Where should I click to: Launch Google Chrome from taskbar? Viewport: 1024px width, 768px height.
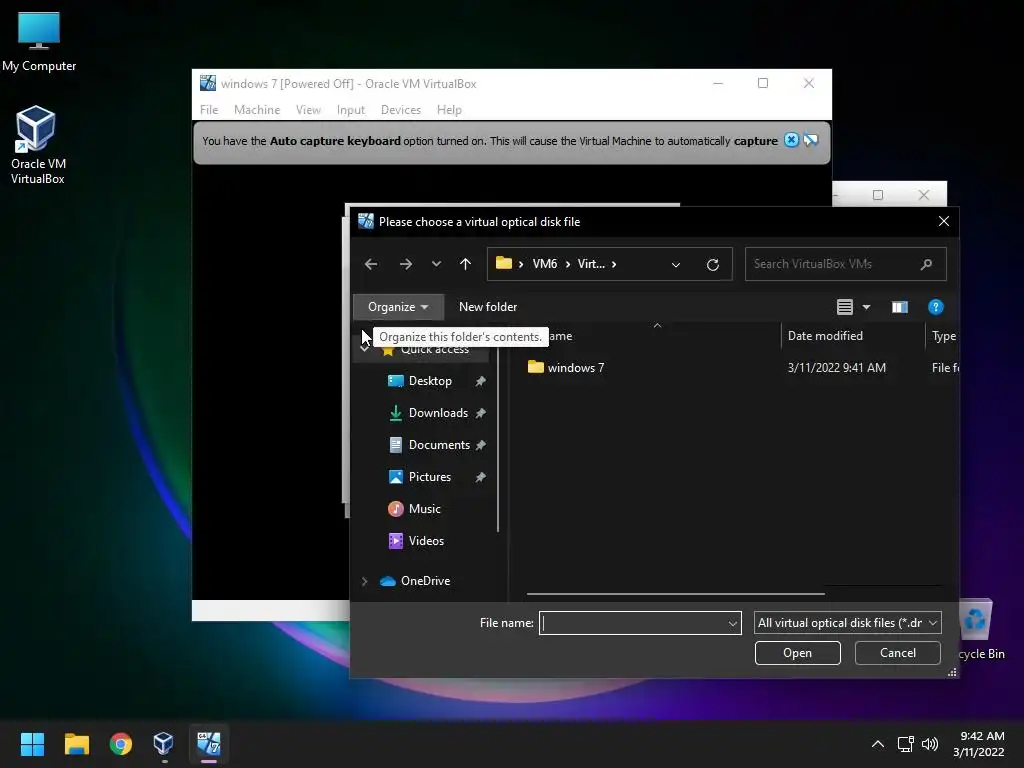(x=121, y=744)
